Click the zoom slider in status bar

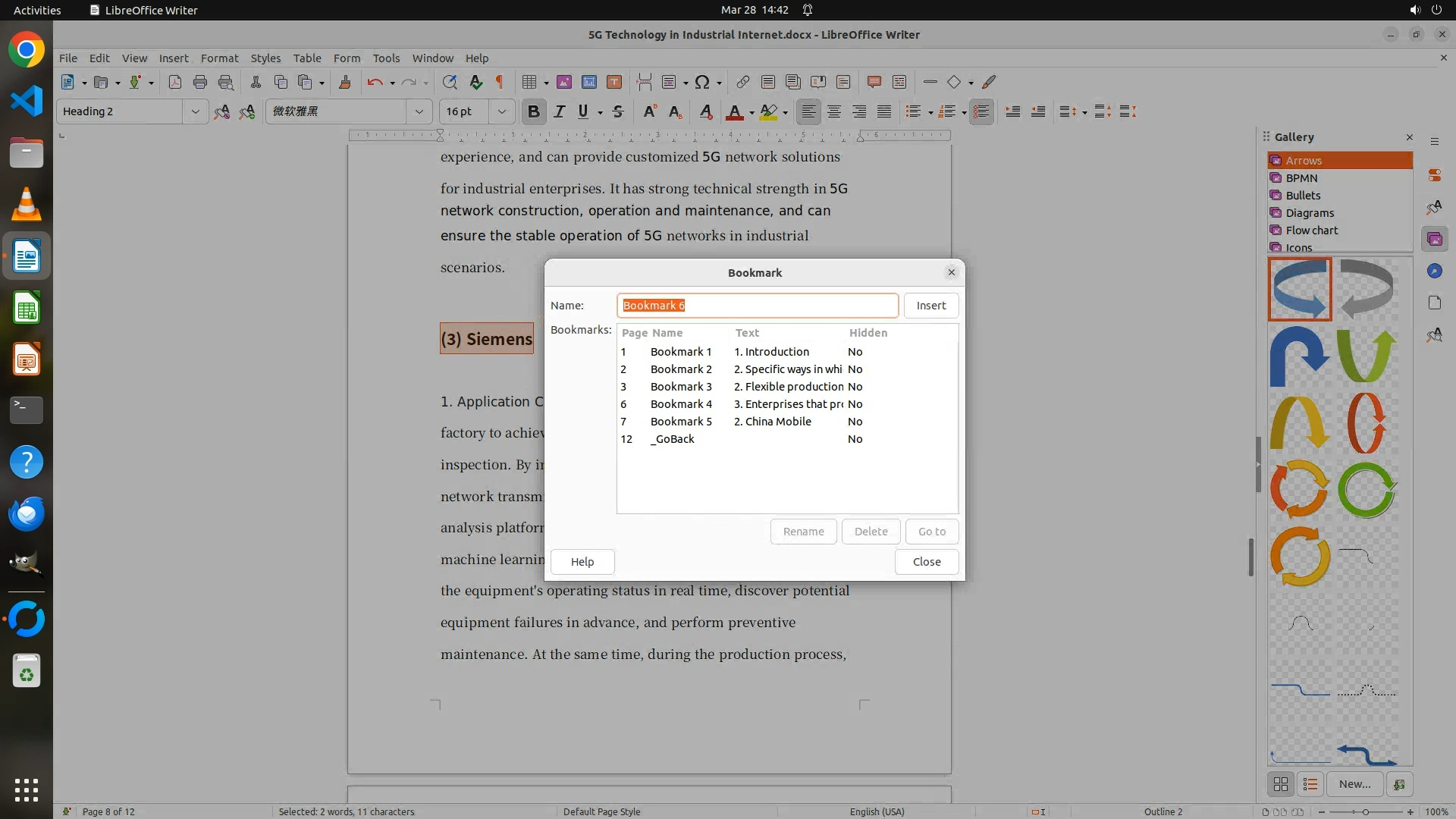[x=1366, y=811]
